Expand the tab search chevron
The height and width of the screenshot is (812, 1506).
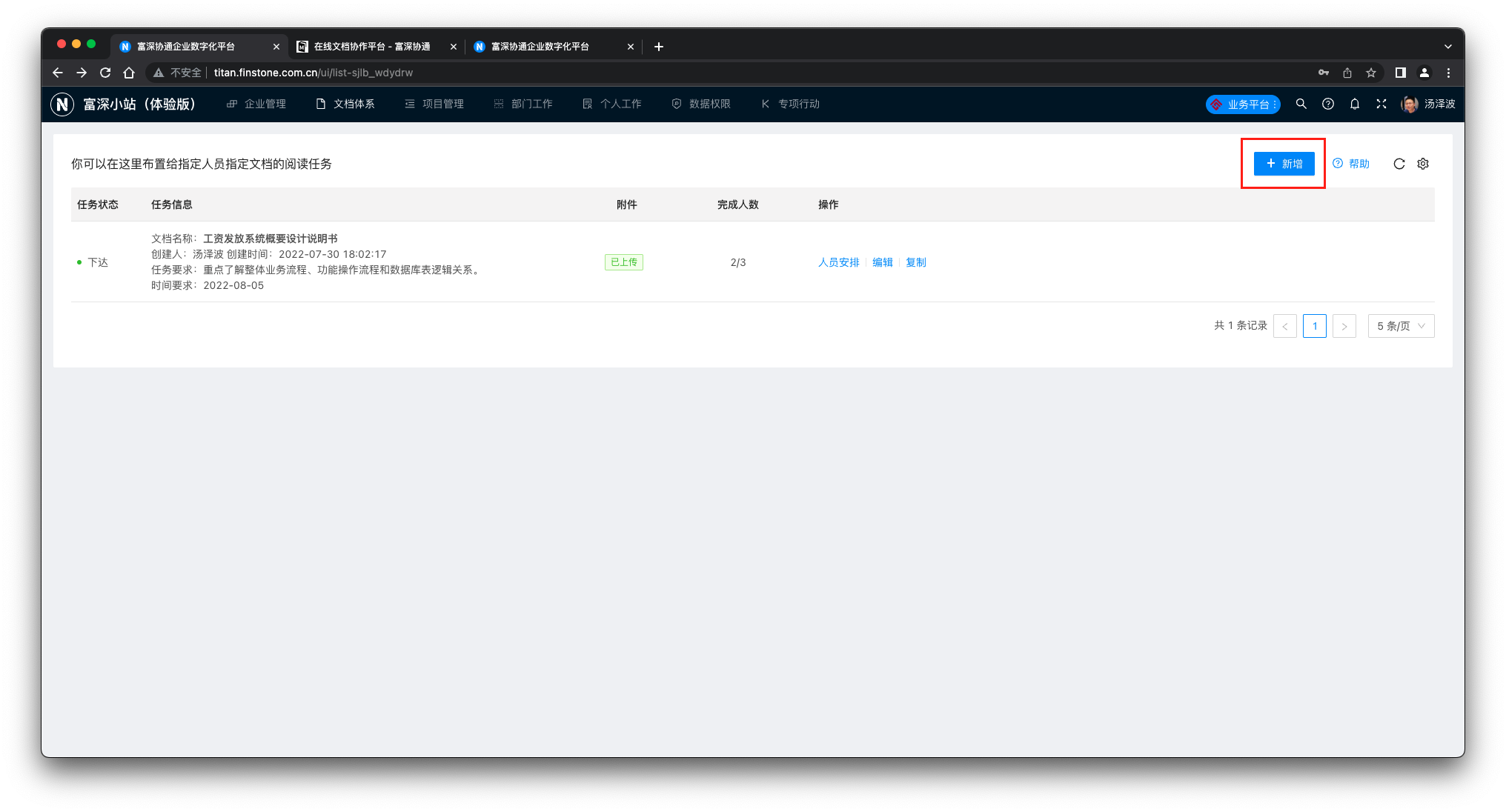[1447, 47]
